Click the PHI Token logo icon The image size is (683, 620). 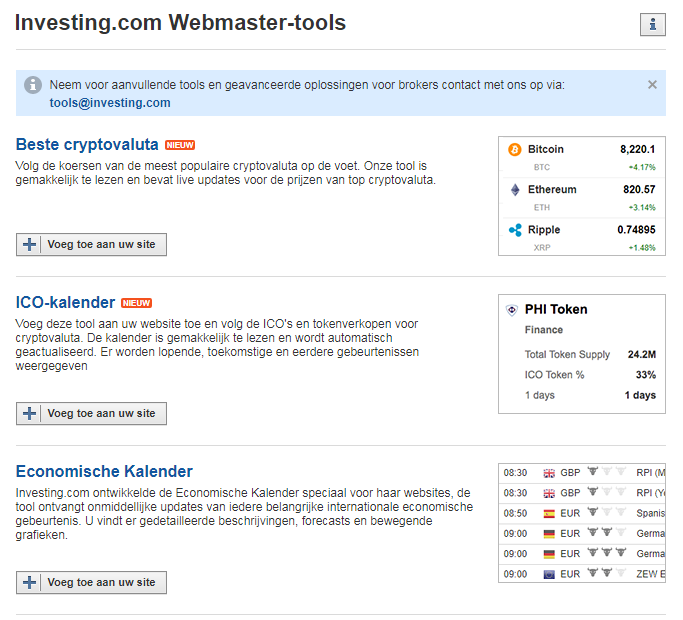(512, 310)
